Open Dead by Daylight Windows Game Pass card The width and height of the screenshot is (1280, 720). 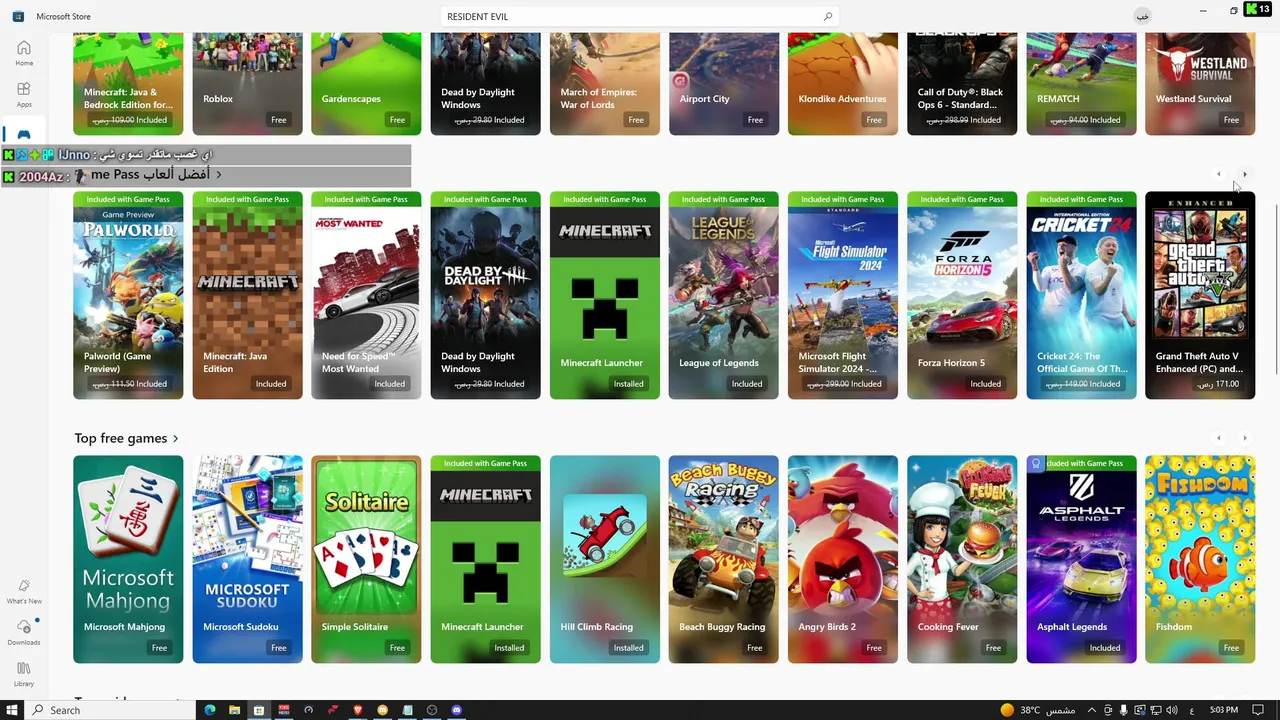[485, 295]
